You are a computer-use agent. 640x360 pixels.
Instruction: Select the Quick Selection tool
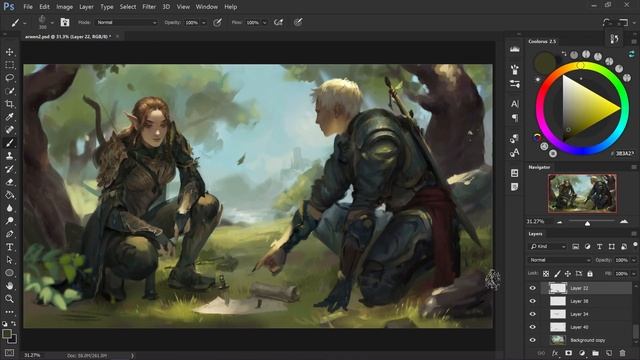9,91
